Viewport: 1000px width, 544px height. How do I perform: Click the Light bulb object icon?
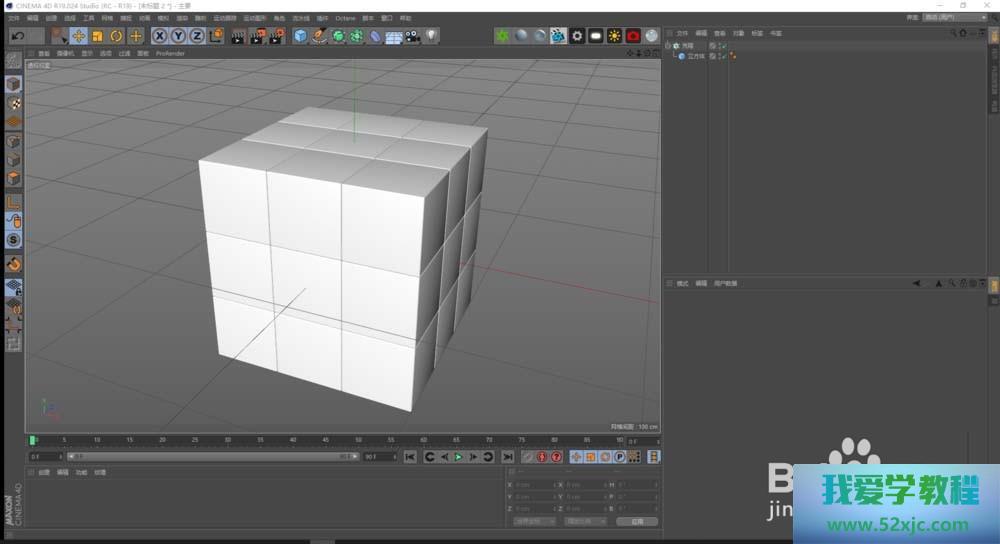coord(431,36)
